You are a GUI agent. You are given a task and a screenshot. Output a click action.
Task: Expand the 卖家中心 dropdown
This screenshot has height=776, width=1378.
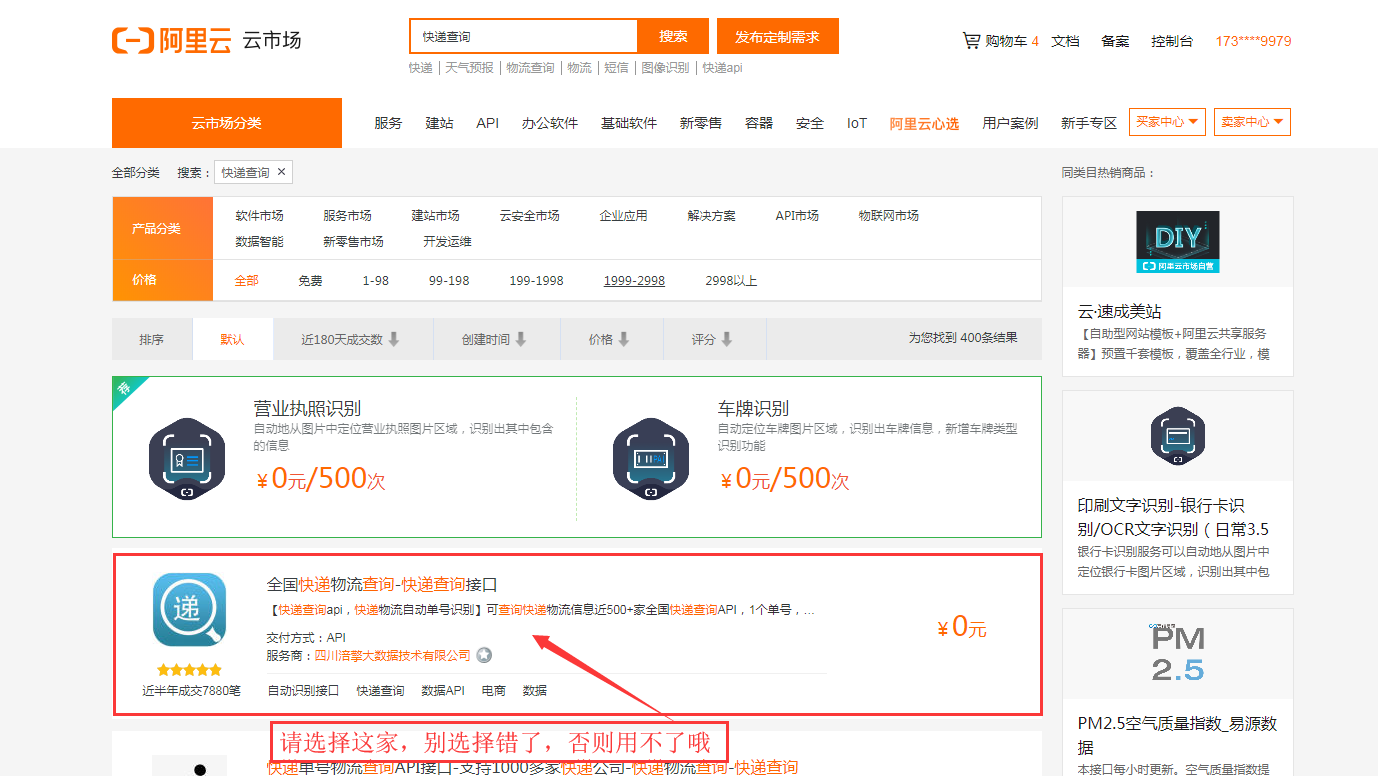coord(1252,122)
